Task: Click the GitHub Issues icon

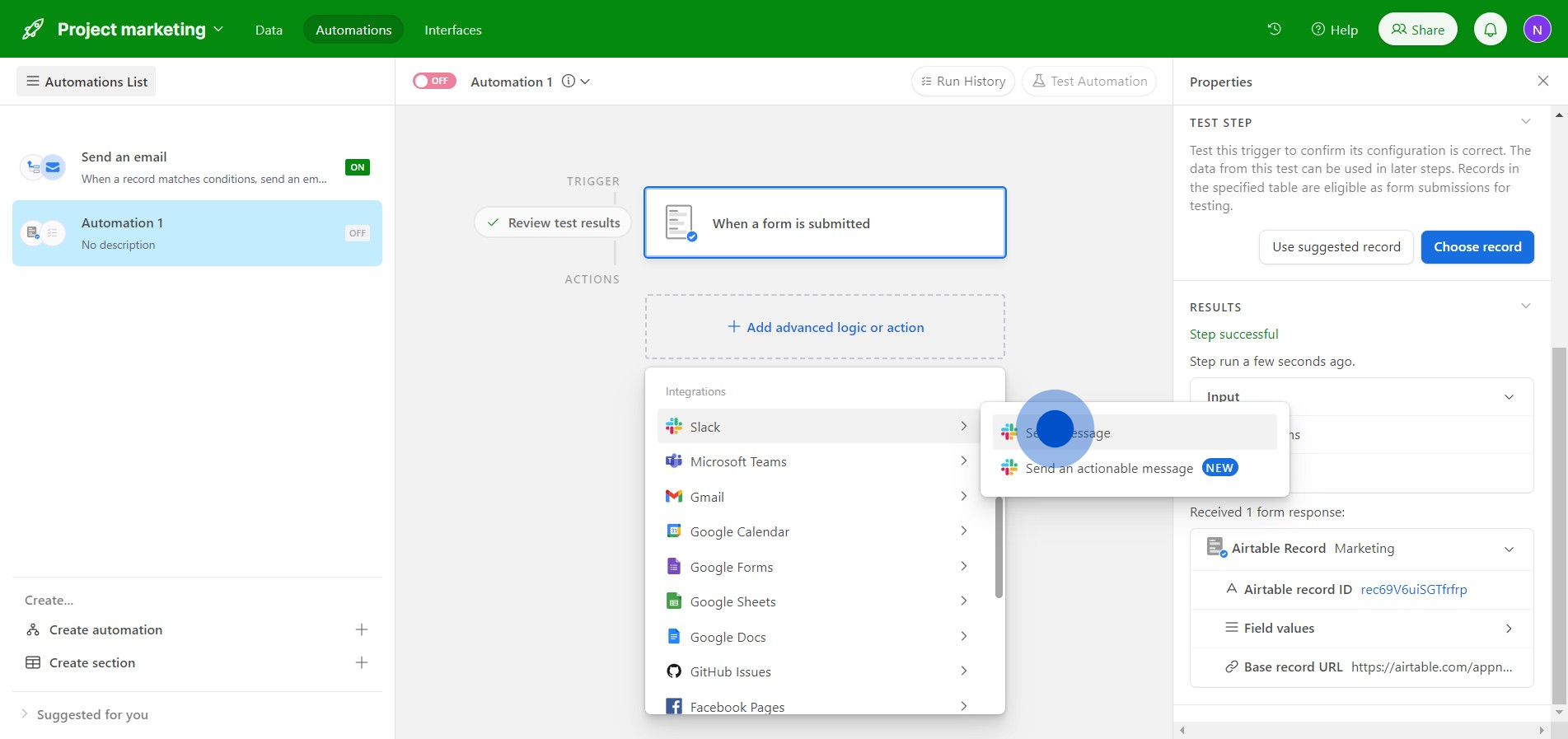Action: coord(674,671)
